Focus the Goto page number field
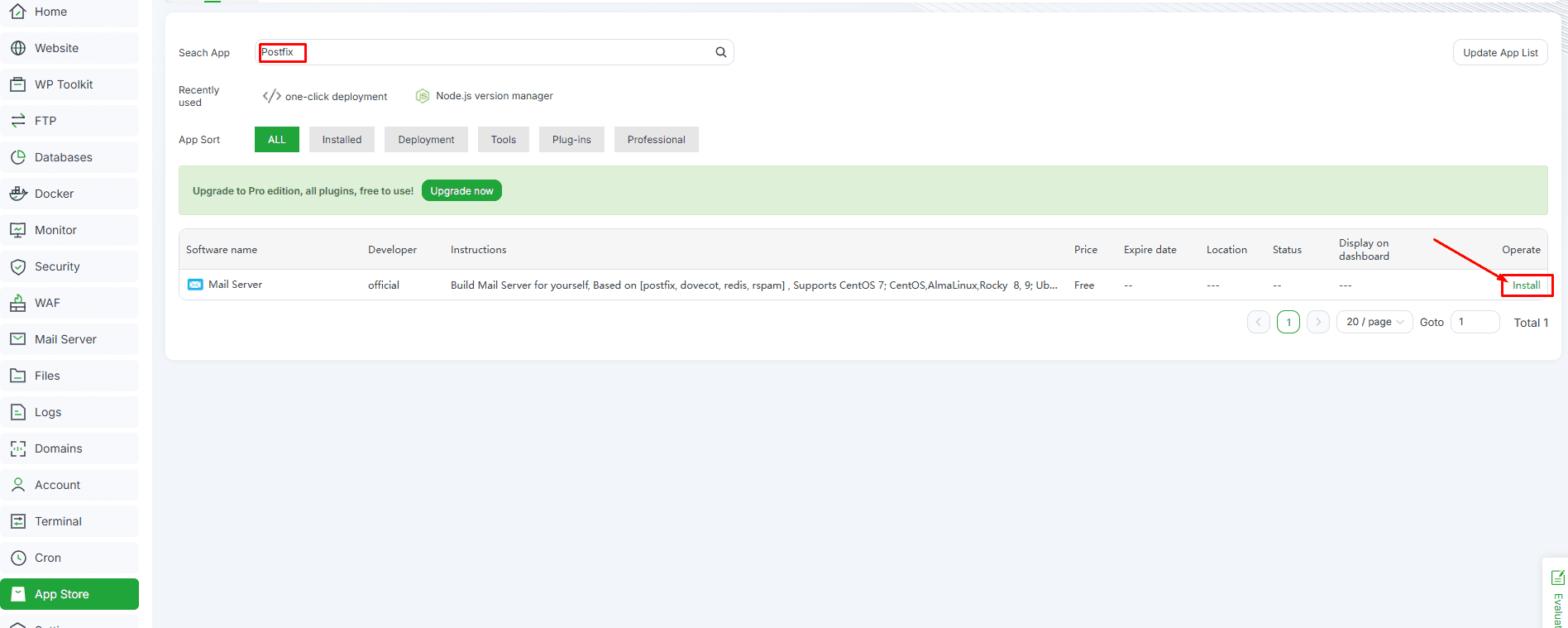 click(x=1475, y=322)
